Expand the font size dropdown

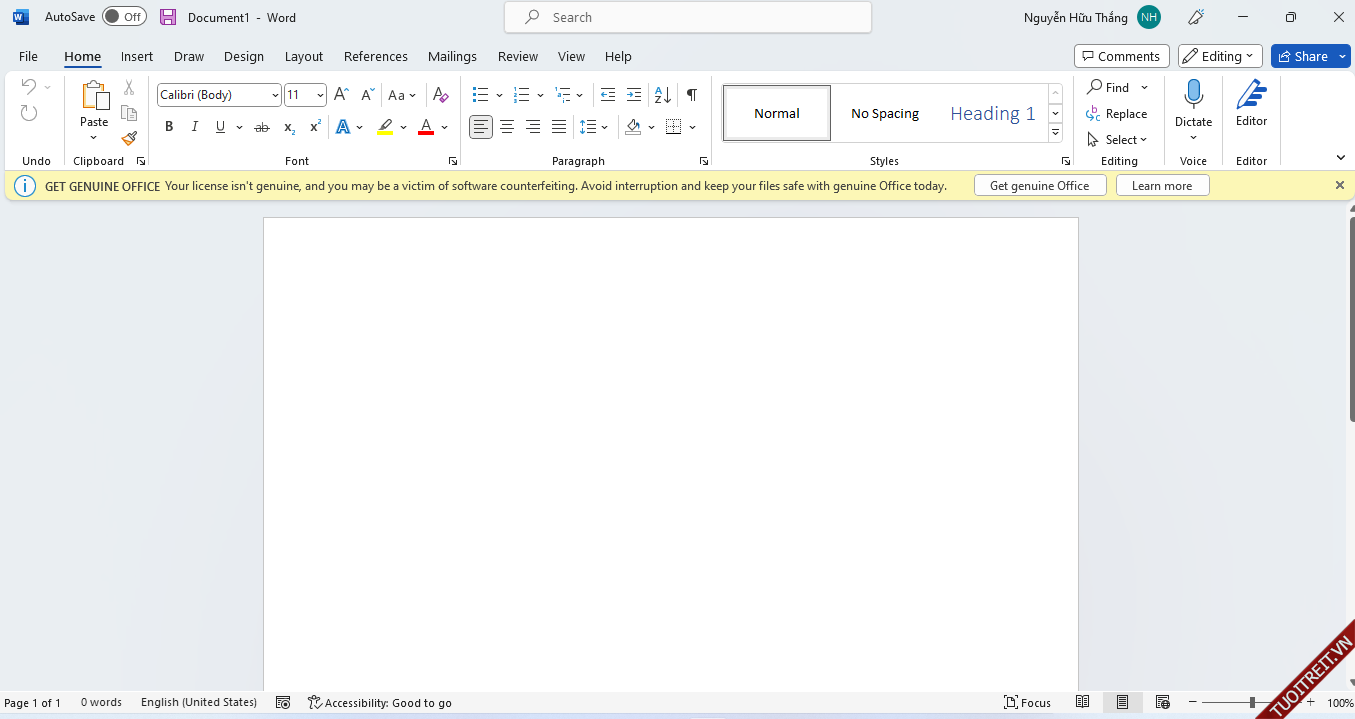pyautogui.click(x=320, y=95)
